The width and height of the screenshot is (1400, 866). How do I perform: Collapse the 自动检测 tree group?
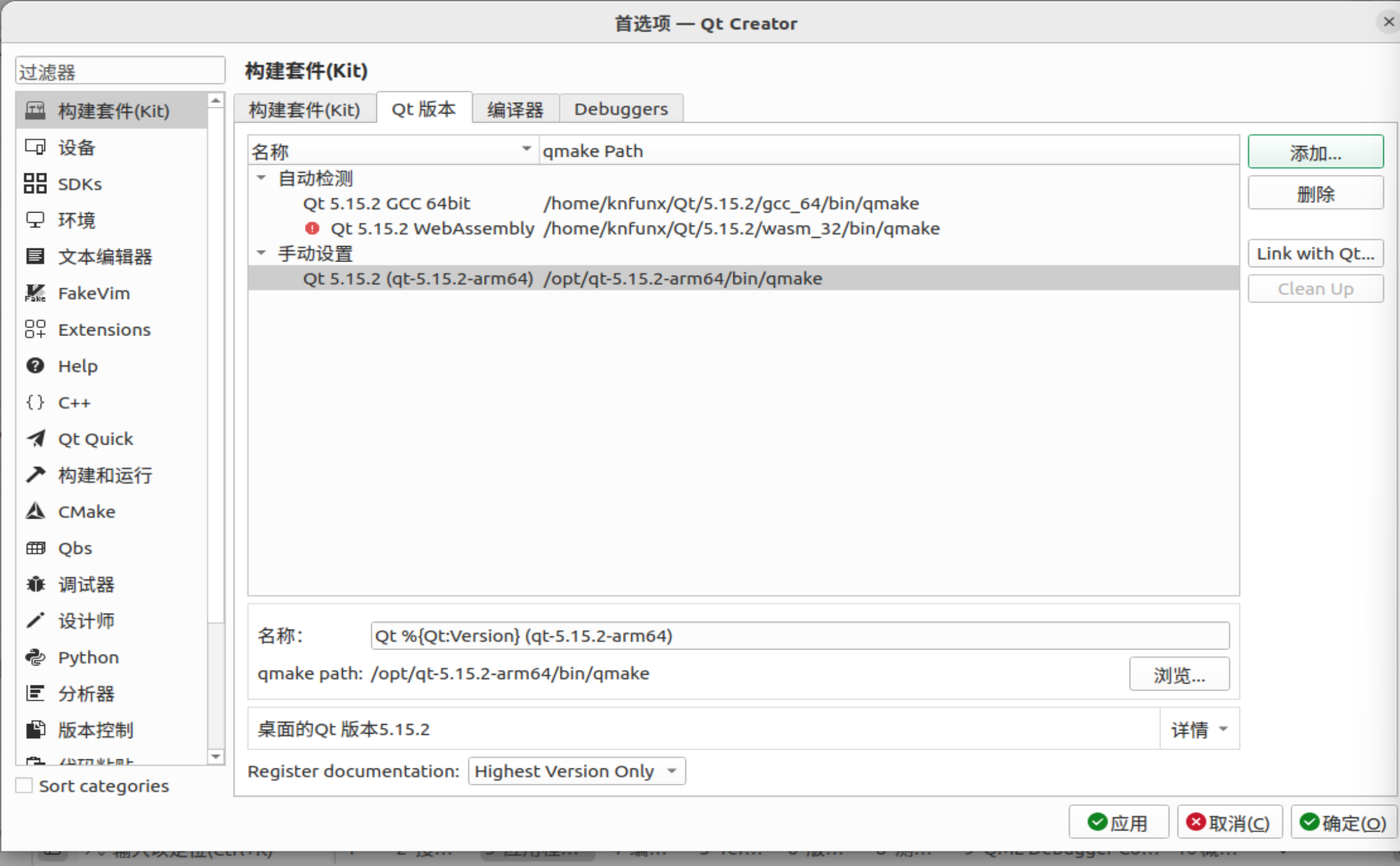(261, 177)
